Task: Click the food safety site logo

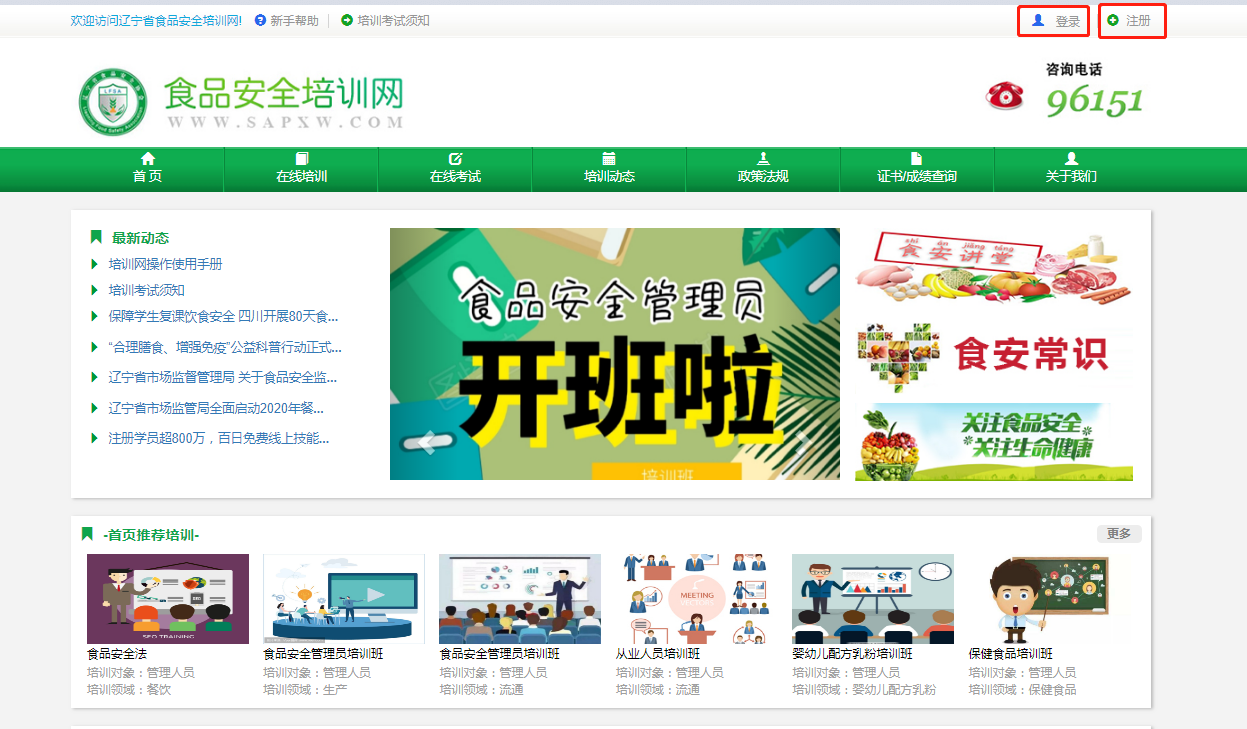Action: point(113,101)
